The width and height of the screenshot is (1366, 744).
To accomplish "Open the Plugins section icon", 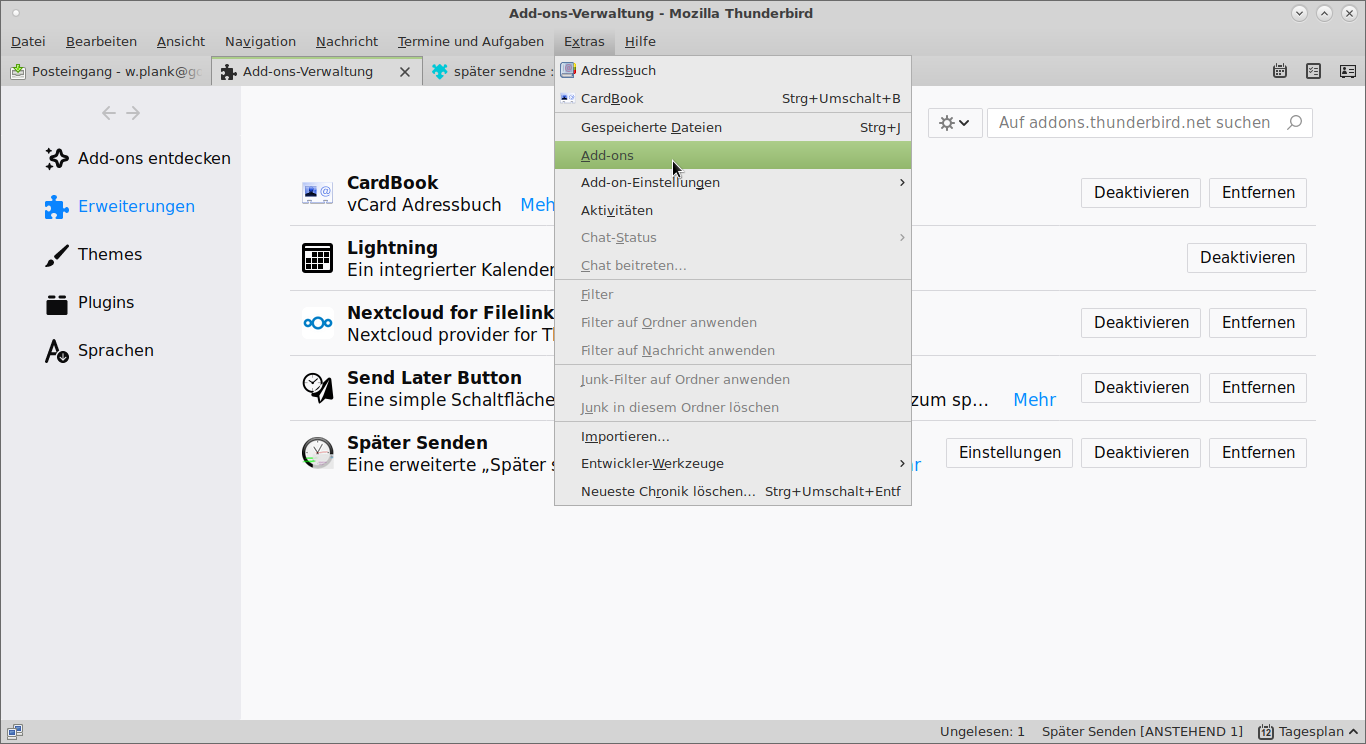I will point(57,303).
